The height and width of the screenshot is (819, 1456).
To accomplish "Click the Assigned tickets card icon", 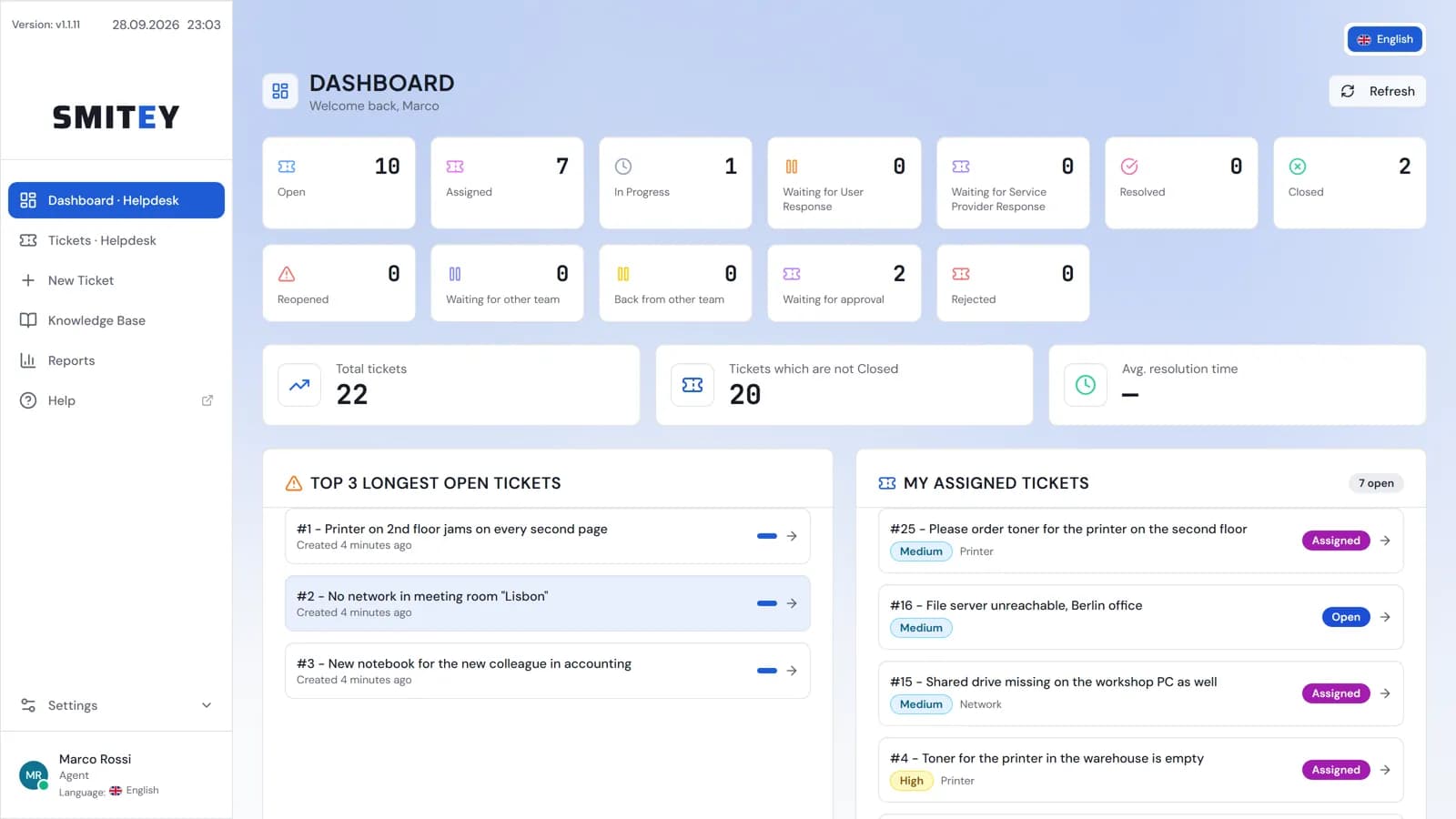I will 455,167.
